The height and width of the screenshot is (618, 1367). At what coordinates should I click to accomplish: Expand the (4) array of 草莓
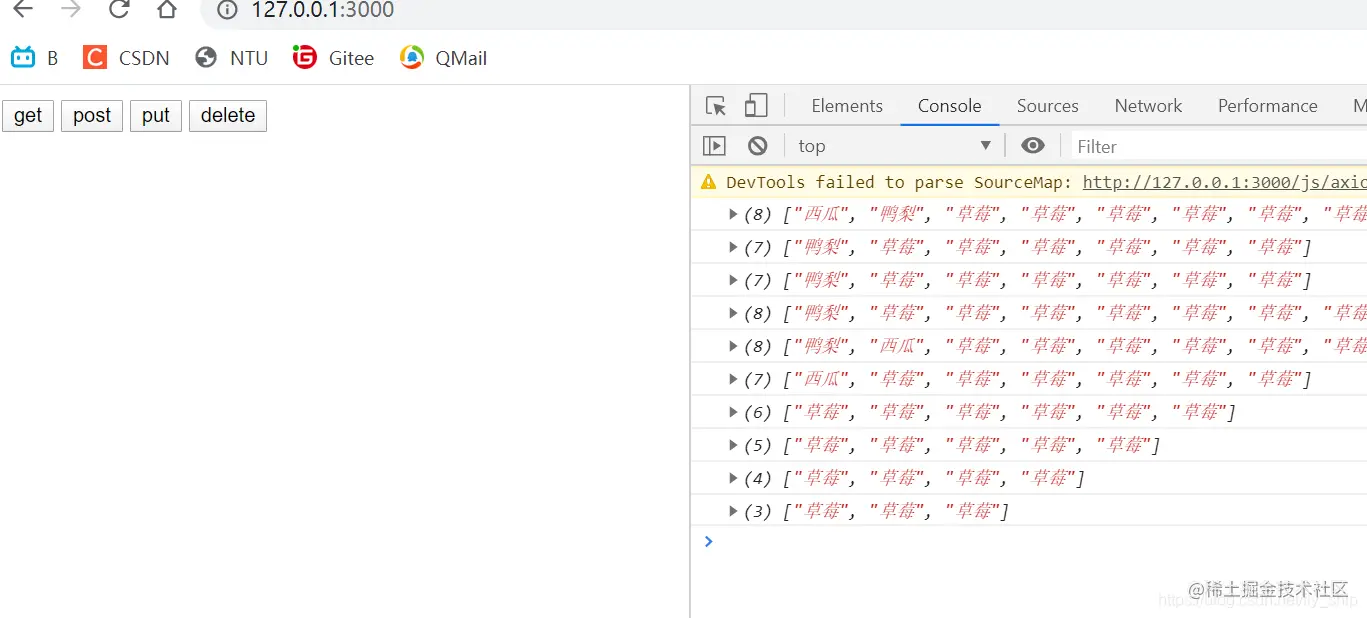pyautogui.click(x=733, y=478)
